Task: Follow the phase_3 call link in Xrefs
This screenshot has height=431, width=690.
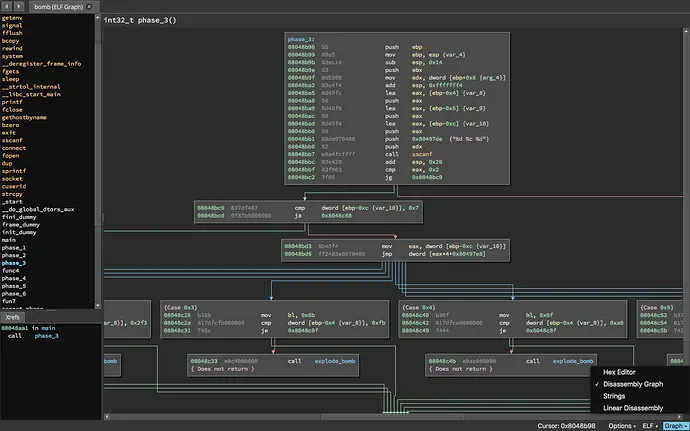Action: coord(46,335)
